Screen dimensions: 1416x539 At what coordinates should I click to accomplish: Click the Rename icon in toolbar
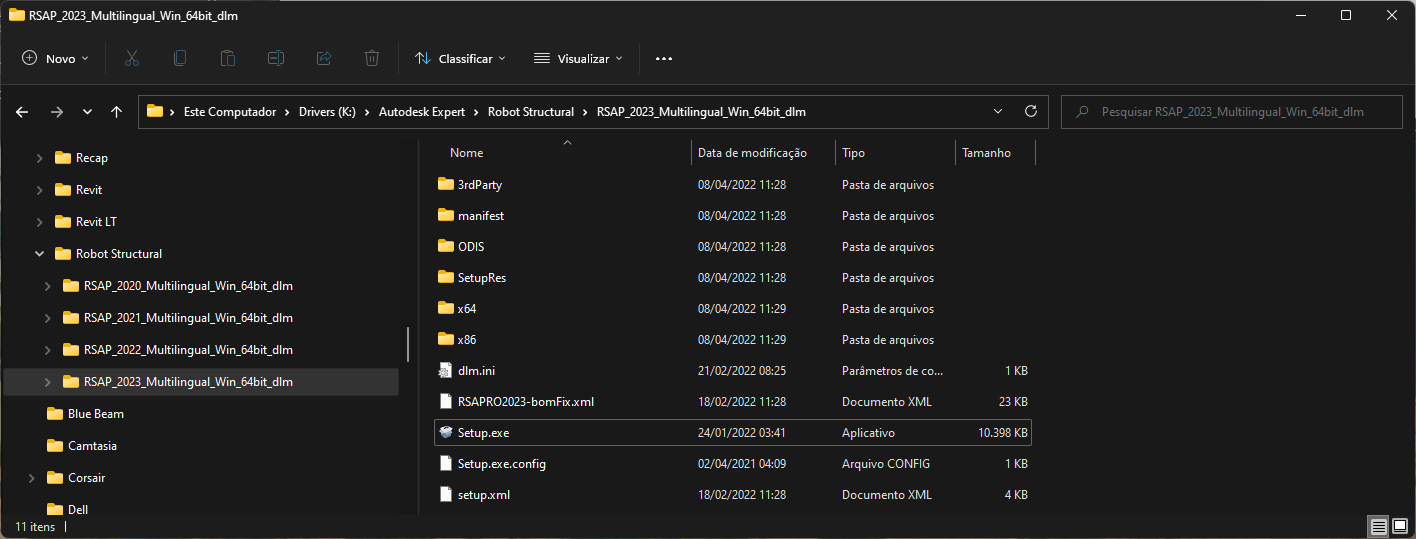tap(276, 59)
